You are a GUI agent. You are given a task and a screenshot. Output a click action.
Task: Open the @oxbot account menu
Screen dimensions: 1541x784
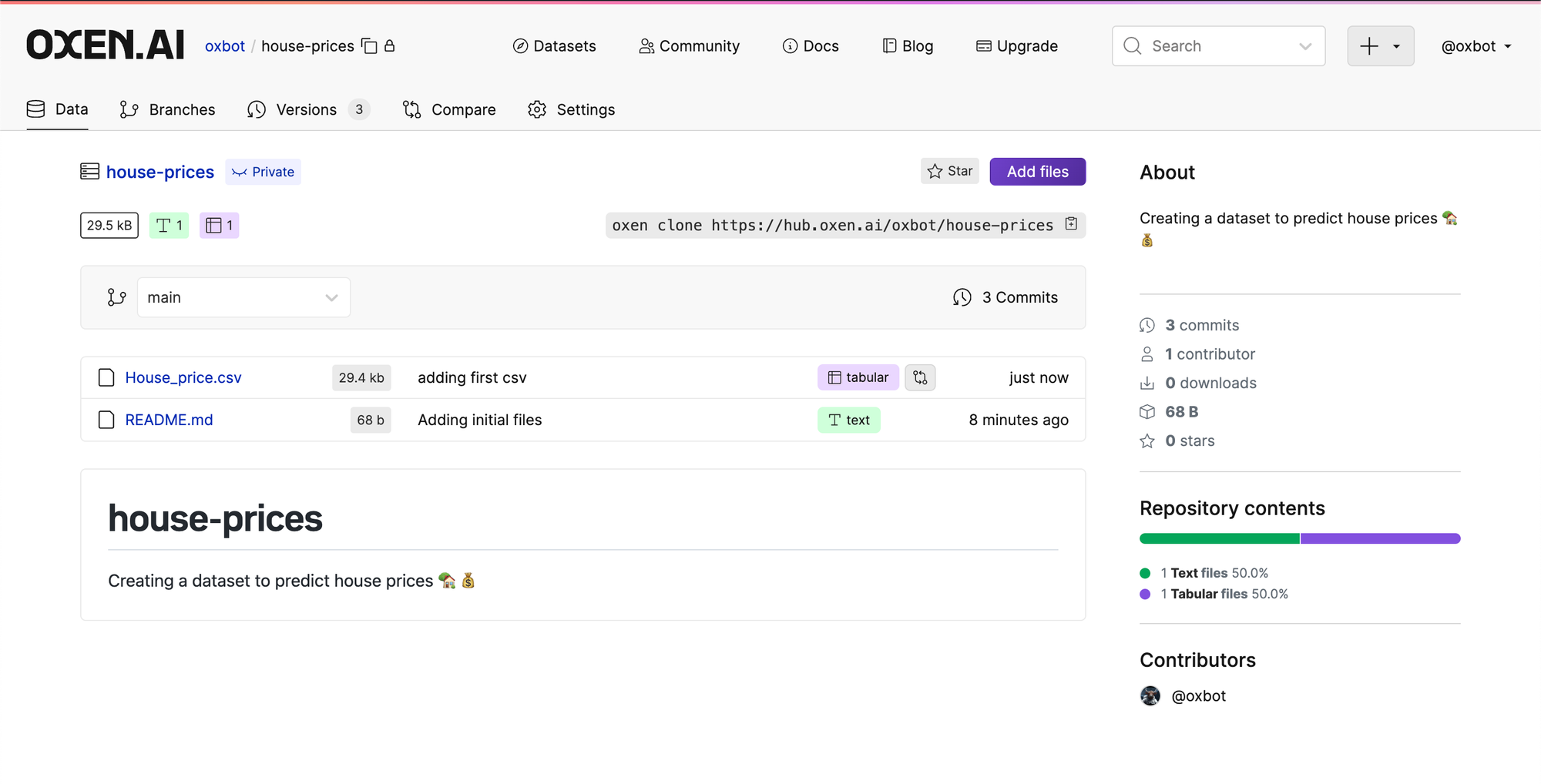point(1476,46)
